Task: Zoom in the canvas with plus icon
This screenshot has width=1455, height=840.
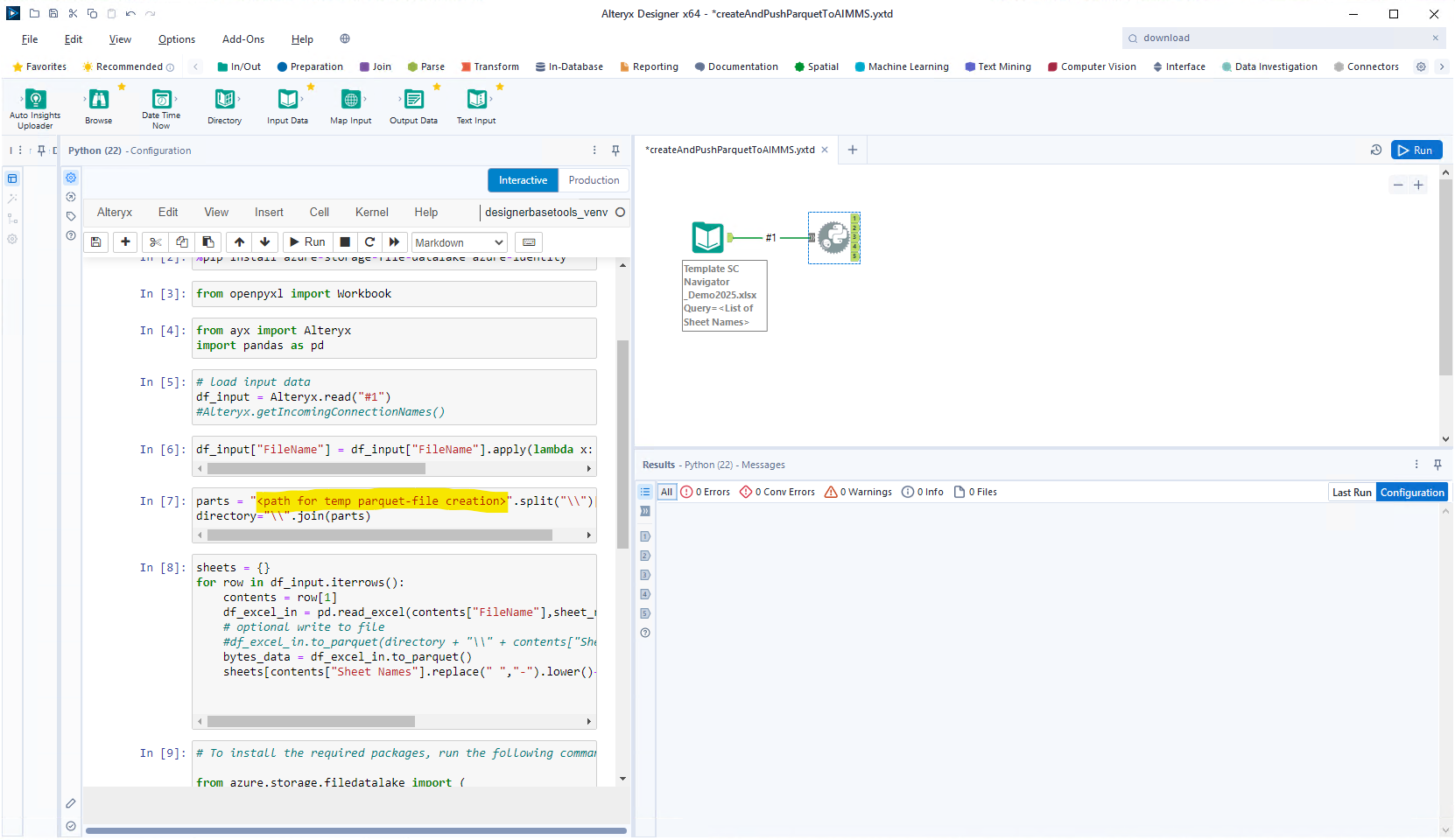Action: click(x=1418, y=185)
